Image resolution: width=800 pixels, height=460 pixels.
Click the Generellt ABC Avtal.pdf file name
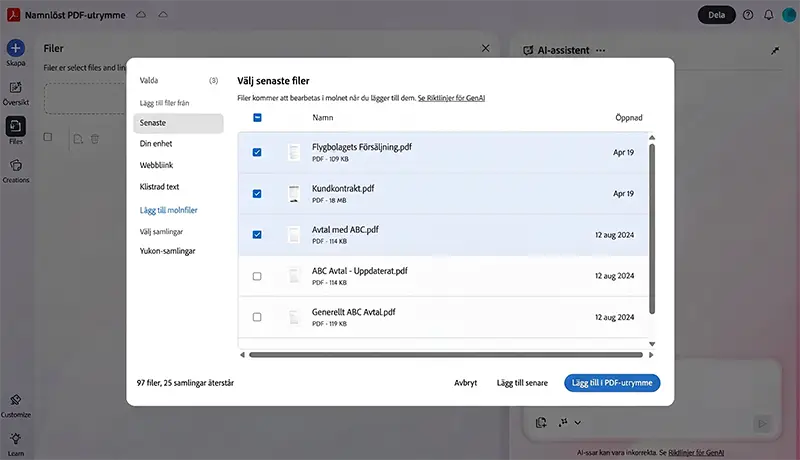pos(354,312)
